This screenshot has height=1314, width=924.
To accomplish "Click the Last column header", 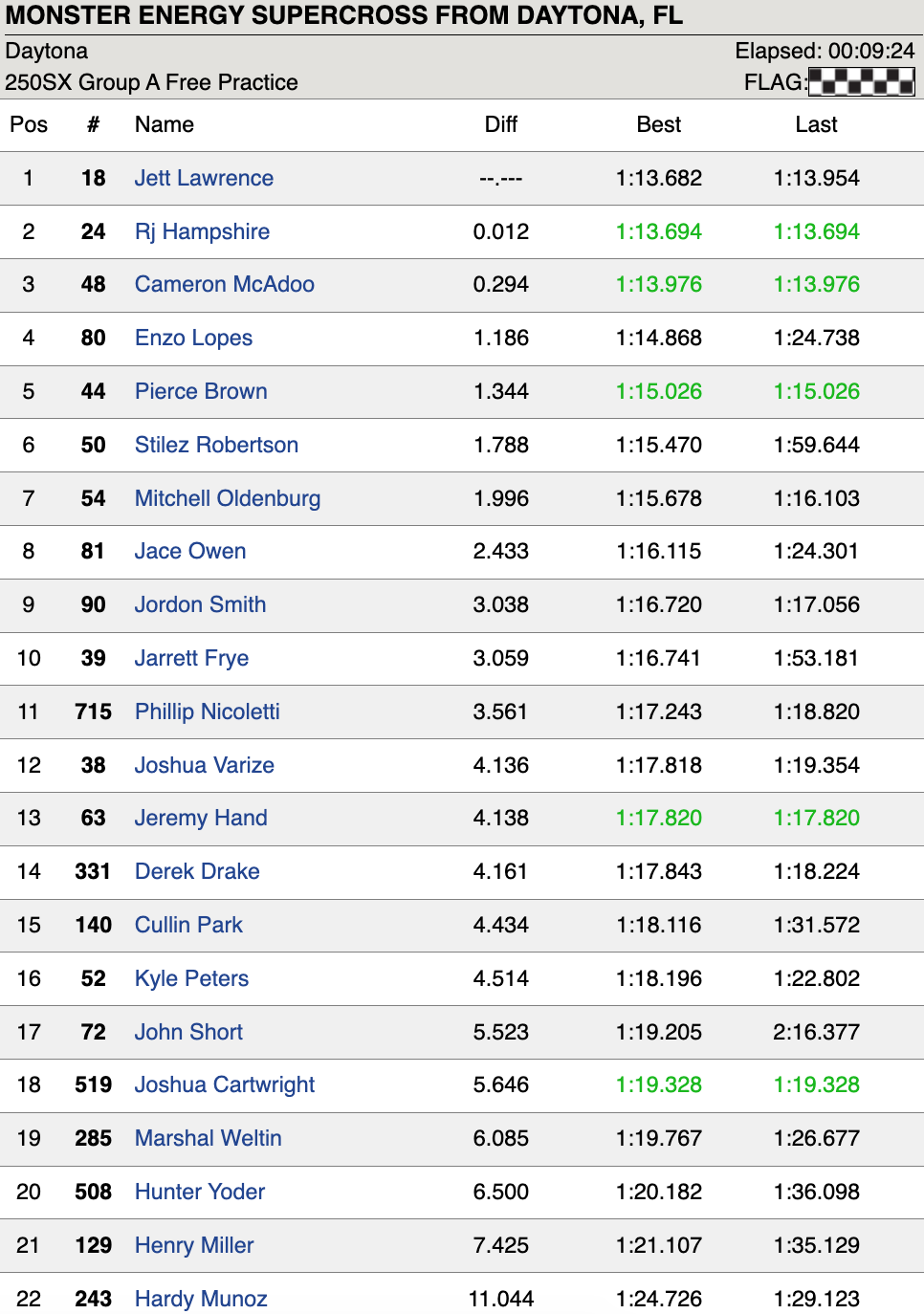I will 816,124.
